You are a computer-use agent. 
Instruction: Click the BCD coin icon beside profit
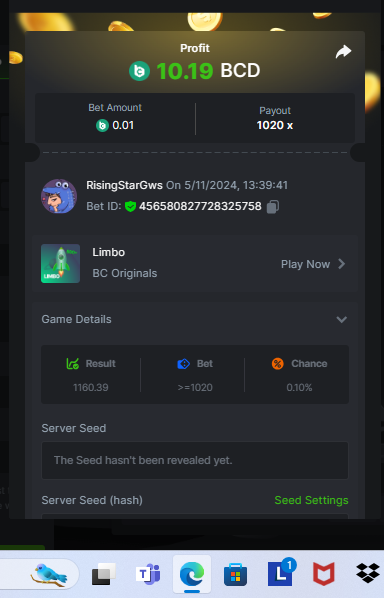140,71
